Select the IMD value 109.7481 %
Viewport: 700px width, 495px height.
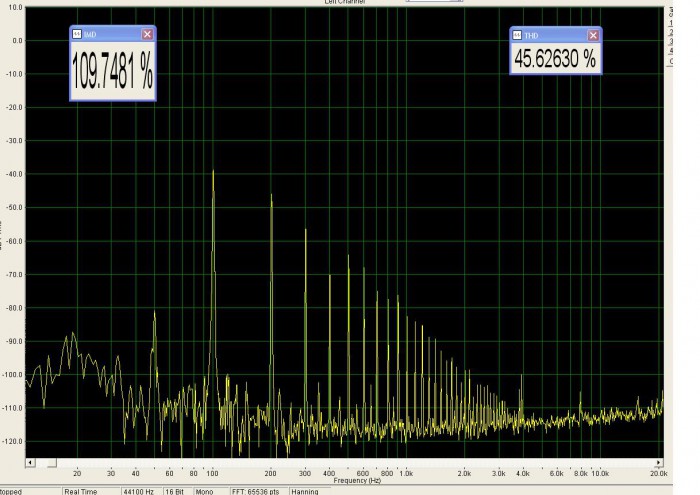pos(112,71)
